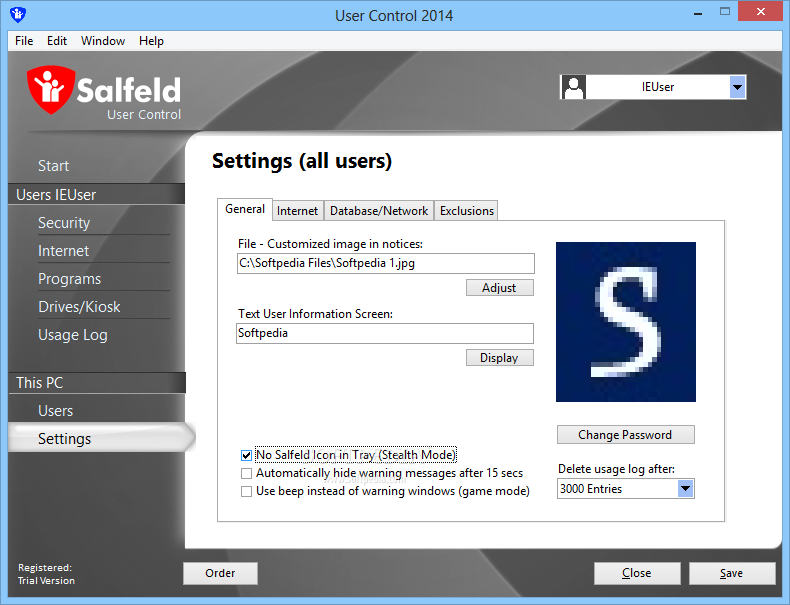
Task: Open Usage Log in the sidebar
Action: point(73,335)
